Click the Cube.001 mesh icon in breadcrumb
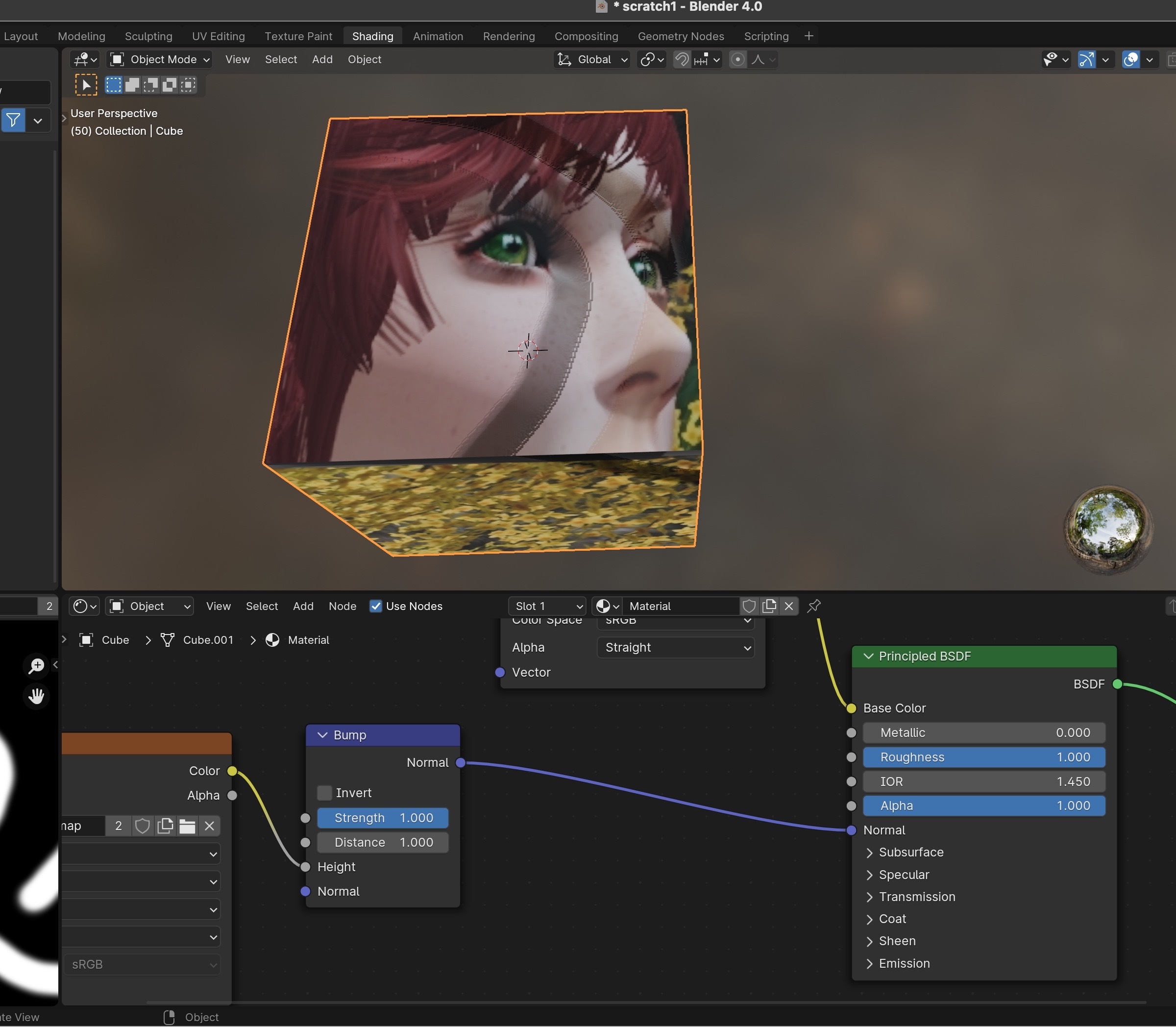 tap(168, 640)
